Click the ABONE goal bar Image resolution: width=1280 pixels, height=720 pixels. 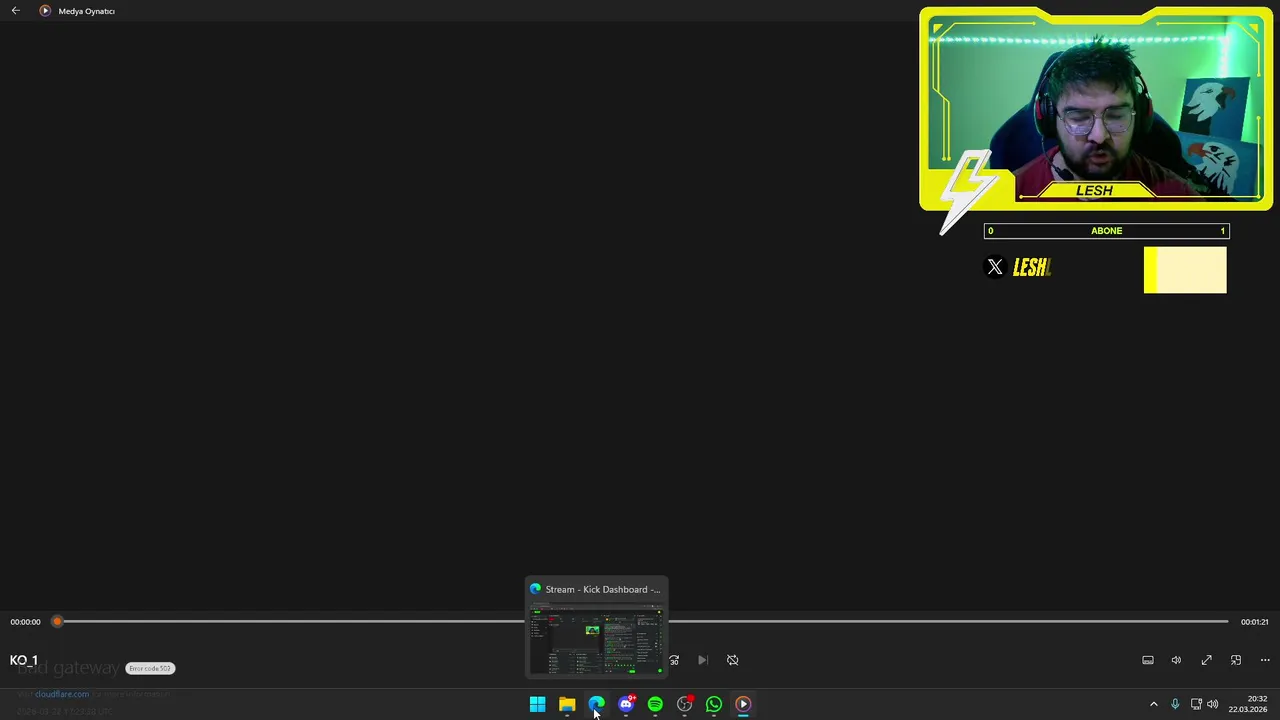[1106, 231]
